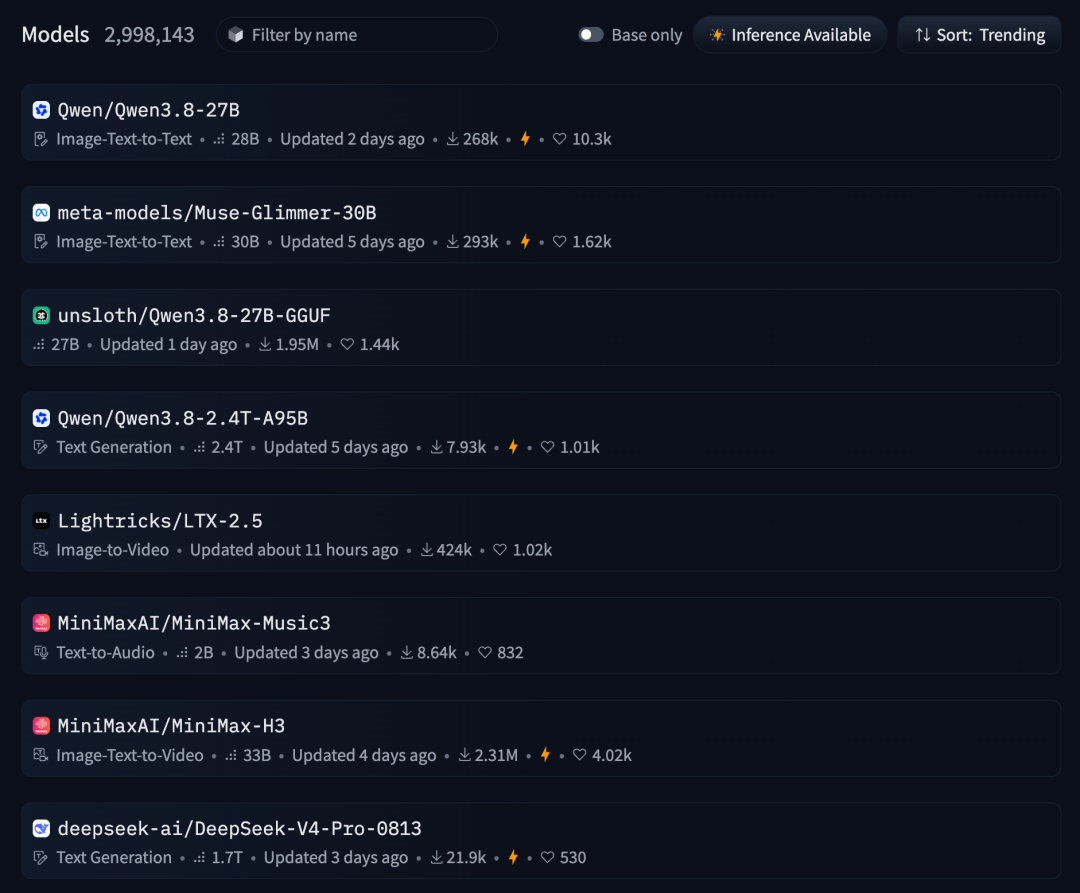1080x893 pixels.
Task: Click the 2.4T parameter size text
Action: tap(227, 447)
